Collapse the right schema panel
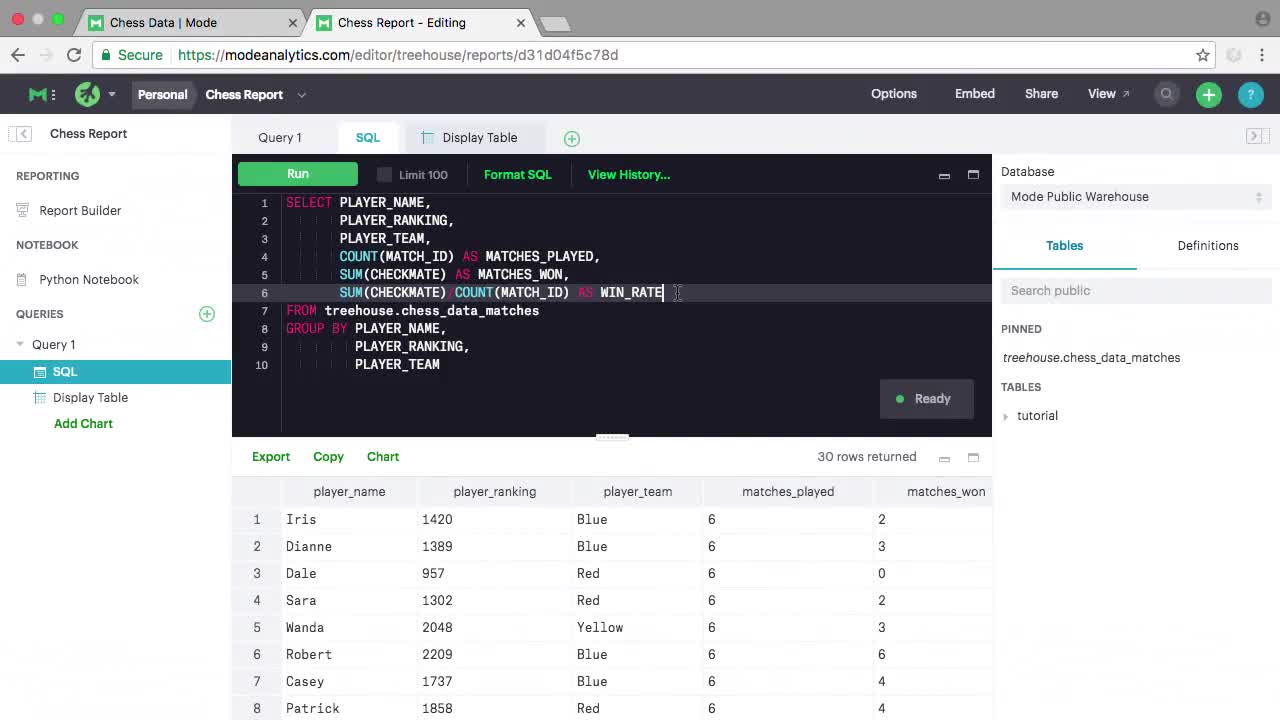The width and height of the screenshot is (1280, 720). (x=1256, y=135)
